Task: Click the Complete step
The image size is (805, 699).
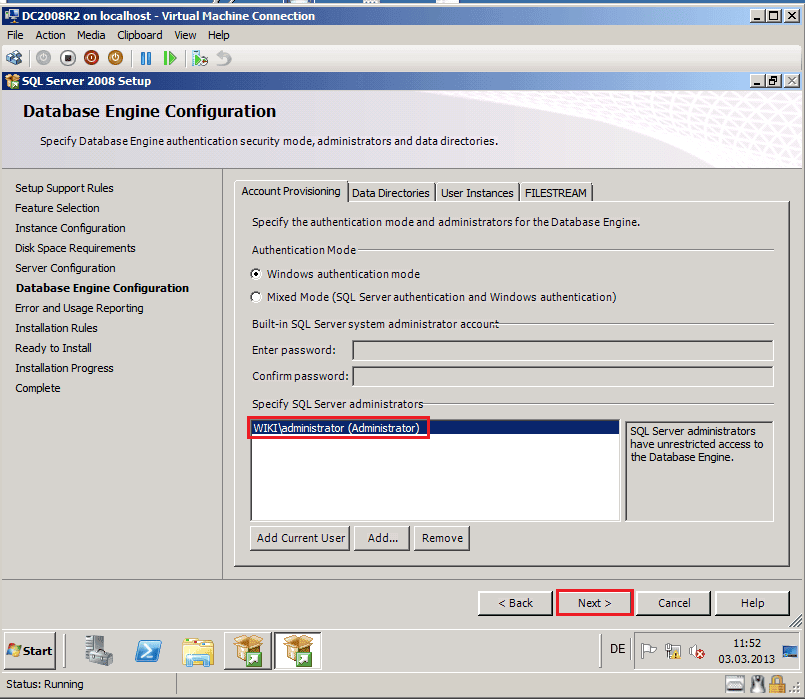Action: 37,389
